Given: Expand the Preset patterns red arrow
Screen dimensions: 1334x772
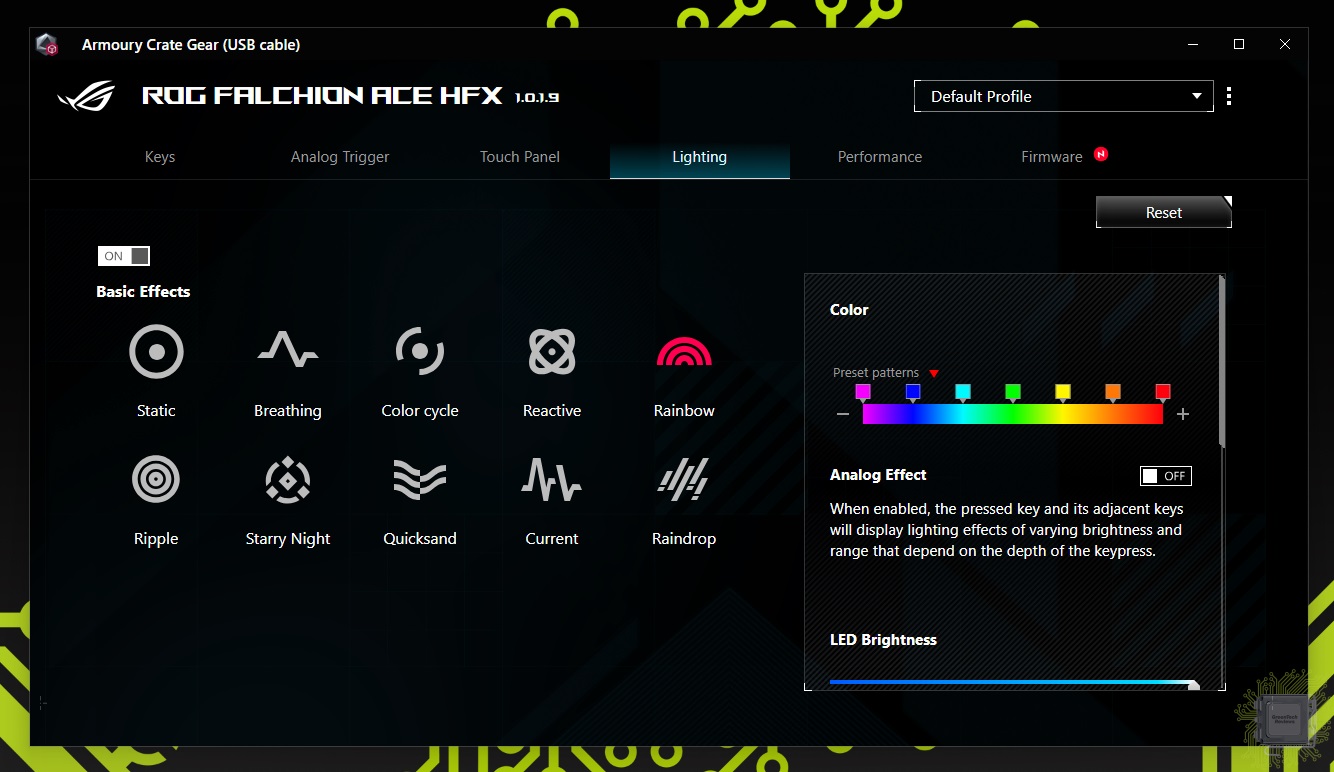Looking at the screenshot, I should coord(934,373).
